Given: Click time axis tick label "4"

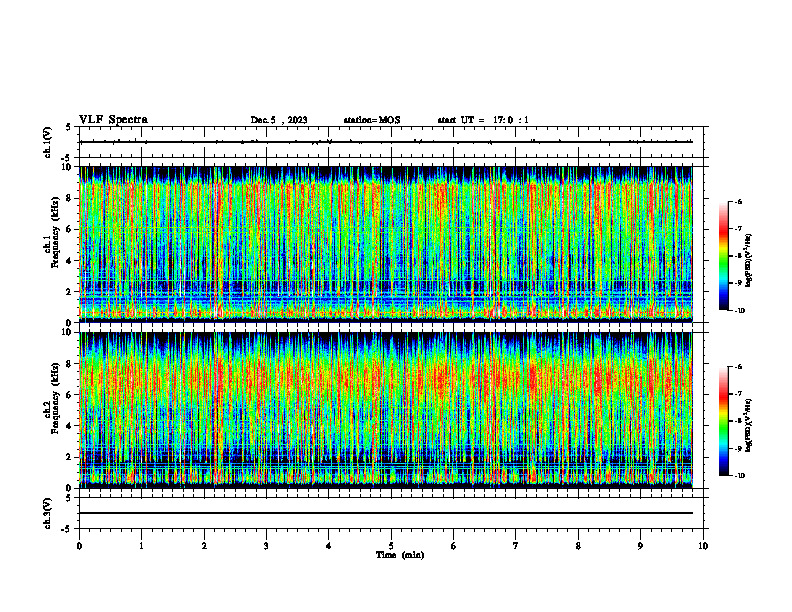Looking at the screenshot, I should (x=329, y=546).
